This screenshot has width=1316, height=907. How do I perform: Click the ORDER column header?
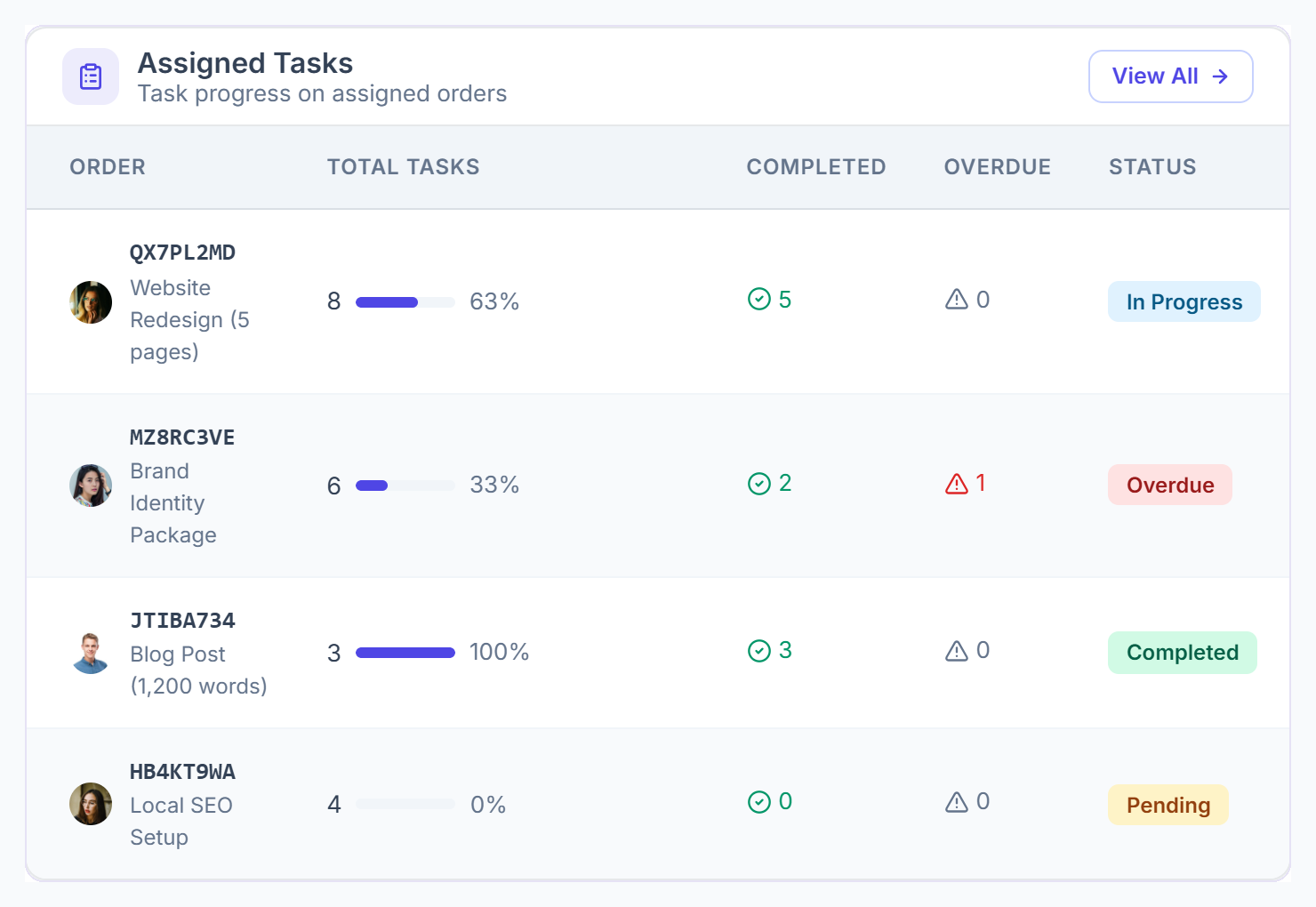[108, 167]
